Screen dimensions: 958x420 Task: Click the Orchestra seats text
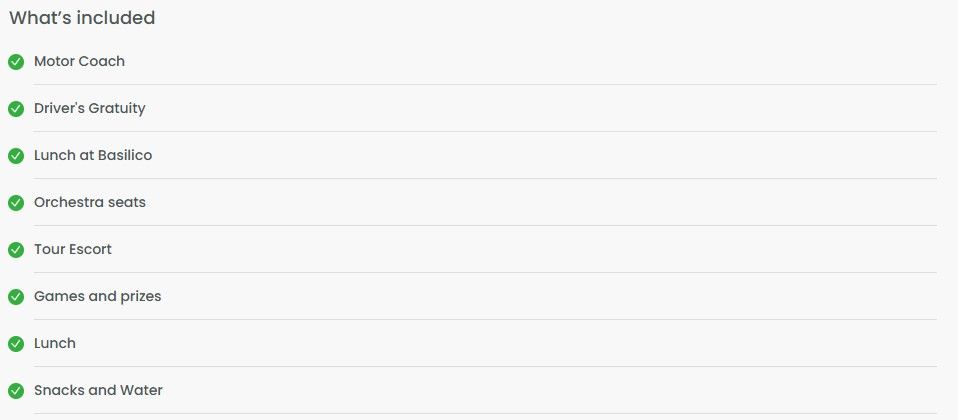(90, 202)
